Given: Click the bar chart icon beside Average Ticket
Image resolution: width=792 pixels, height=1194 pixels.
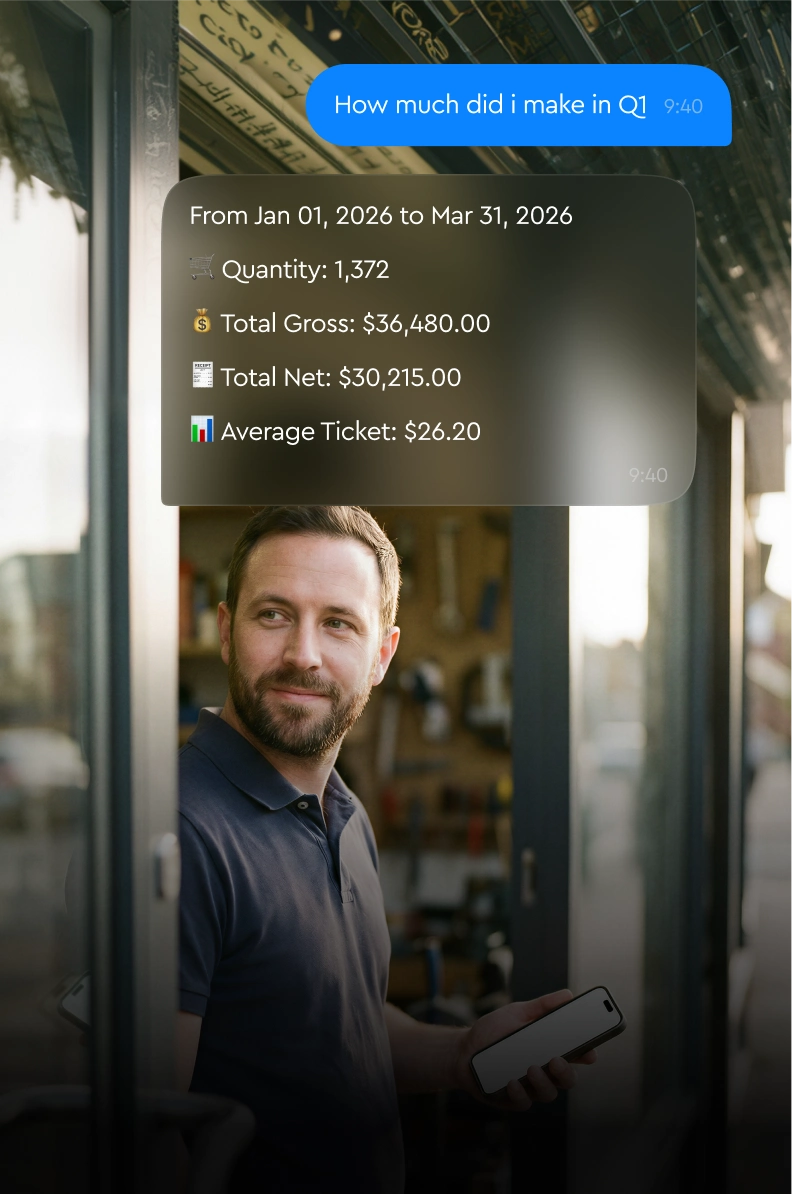Looking at the screenshot, I should pos(202,429).
